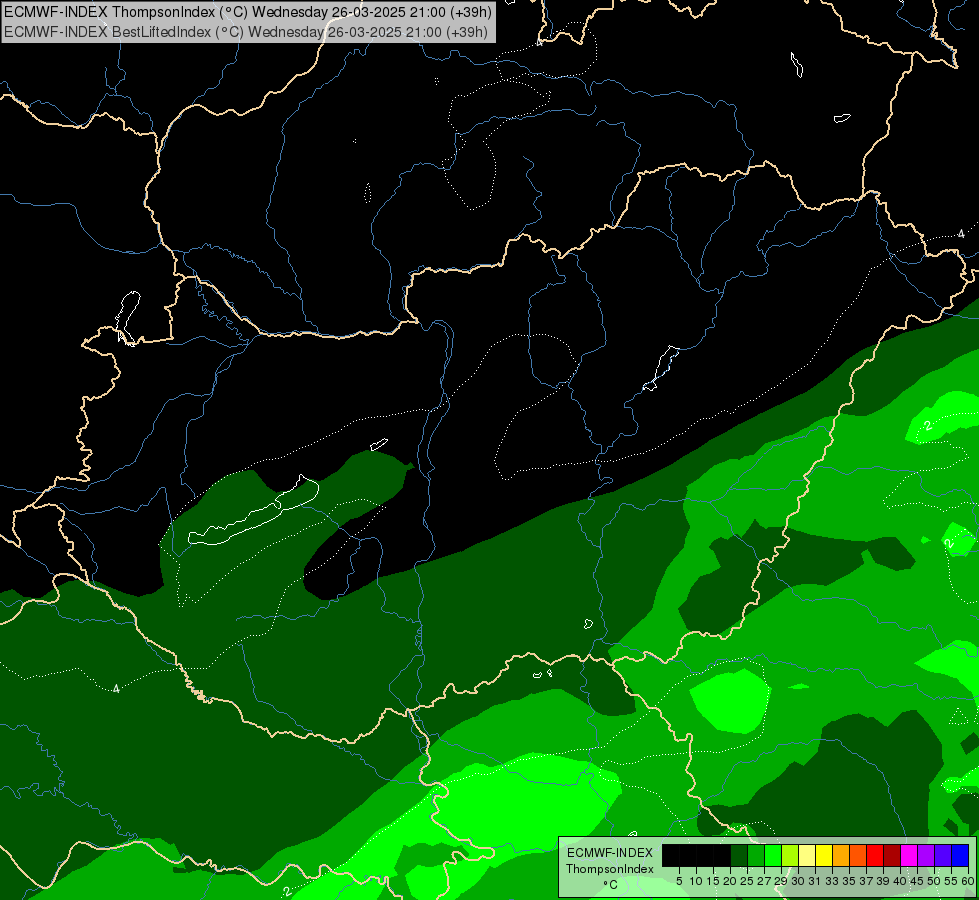Click the legend scale value '29'

pos(781,881)
